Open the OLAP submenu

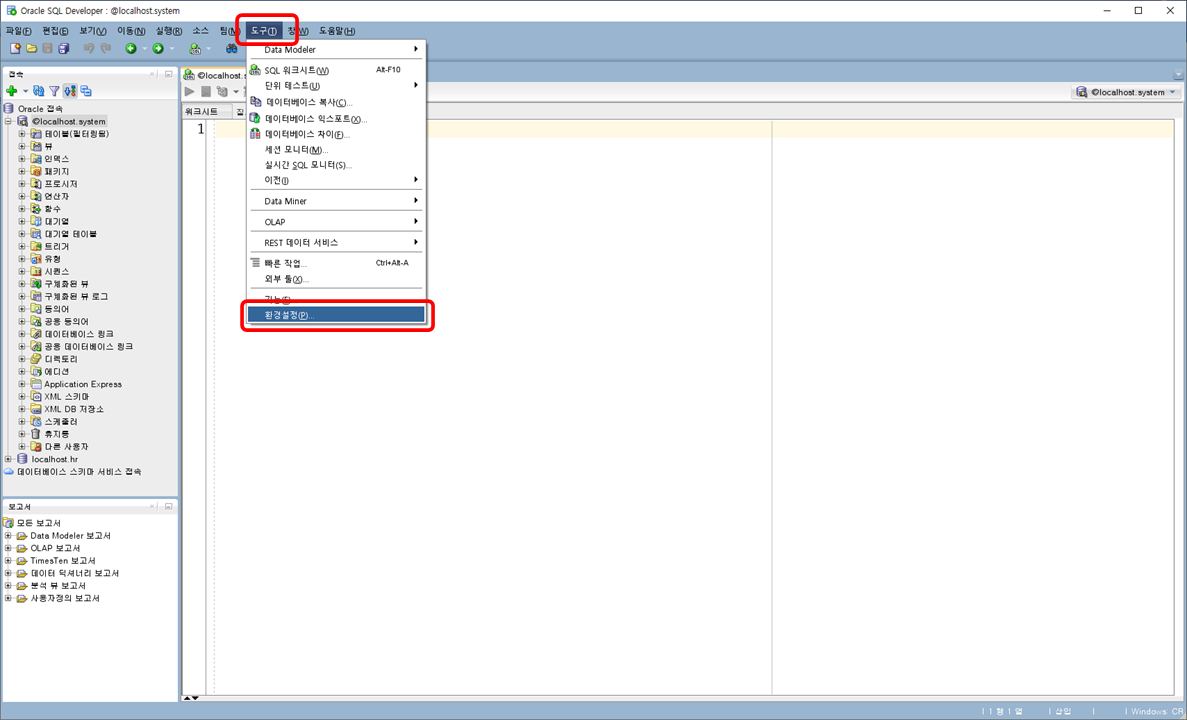pos(337,222)
